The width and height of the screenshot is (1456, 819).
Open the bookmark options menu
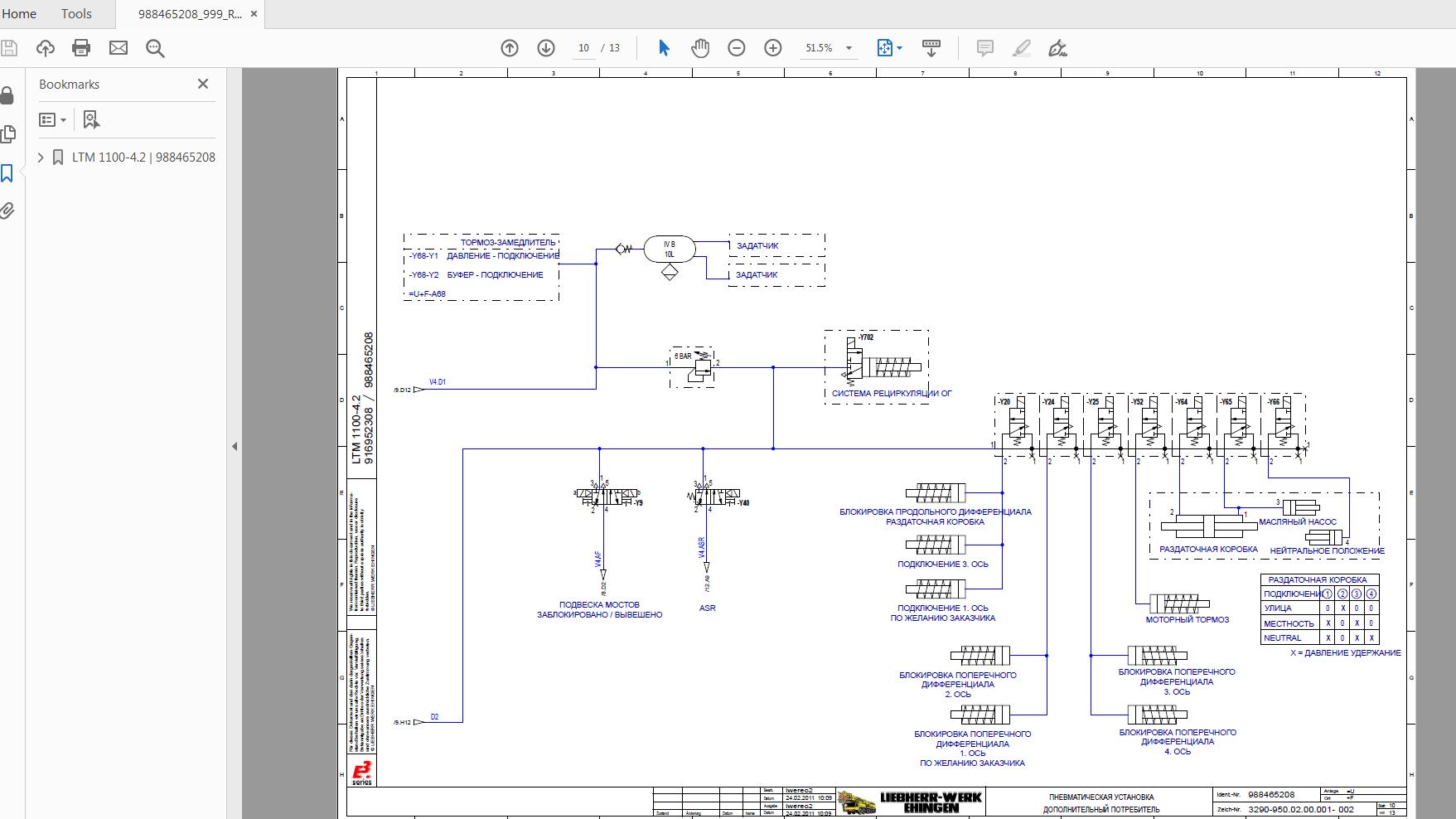51,119
